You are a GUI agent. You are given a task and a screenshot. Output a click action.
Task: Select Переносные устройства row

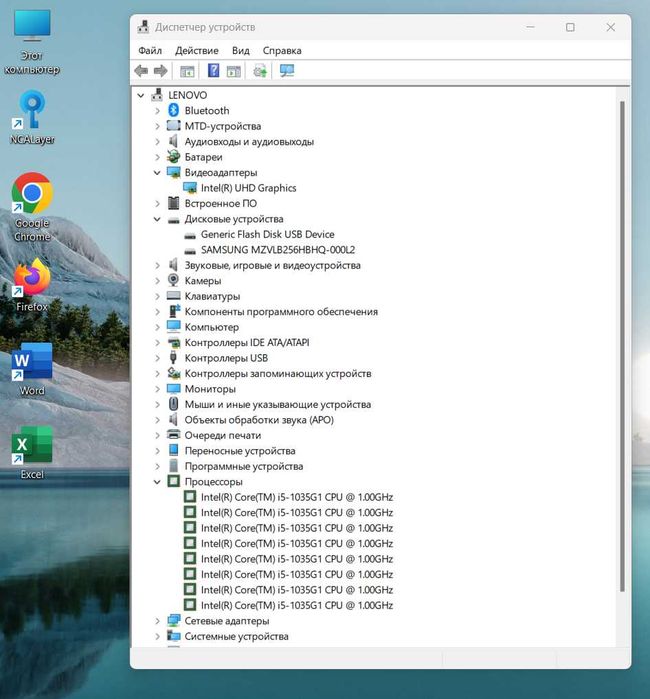240,450
